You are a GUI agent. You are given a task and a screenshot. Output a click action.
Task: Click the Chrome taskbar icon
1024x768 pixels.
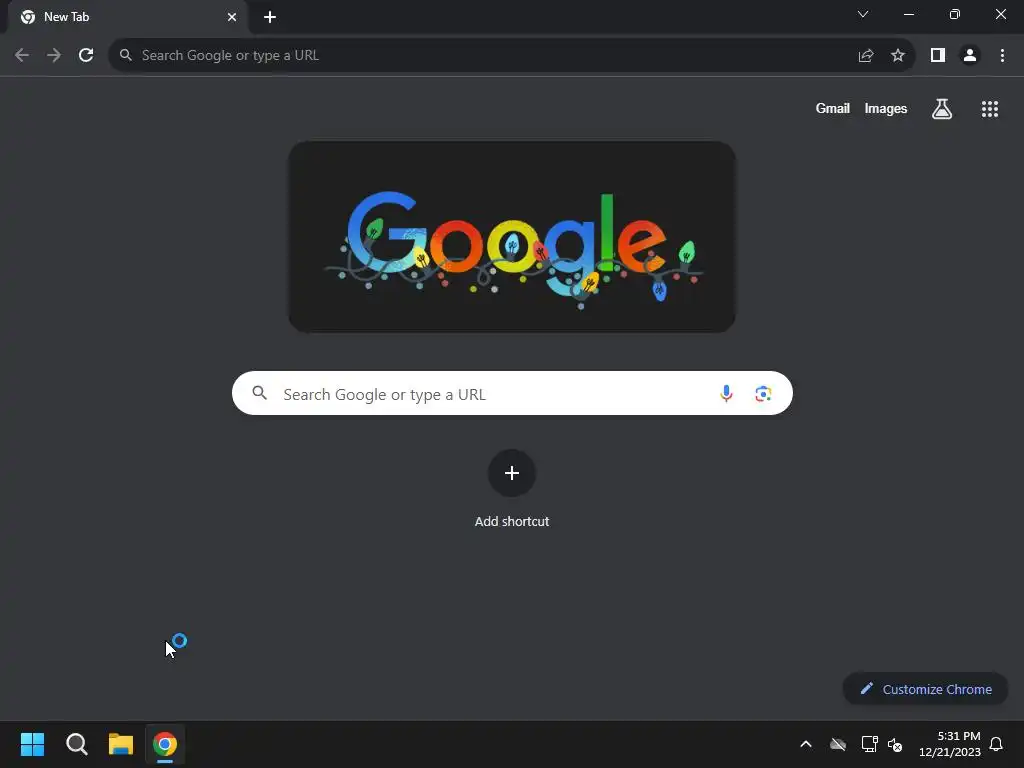pyautogui.click(x=165, y=744)
